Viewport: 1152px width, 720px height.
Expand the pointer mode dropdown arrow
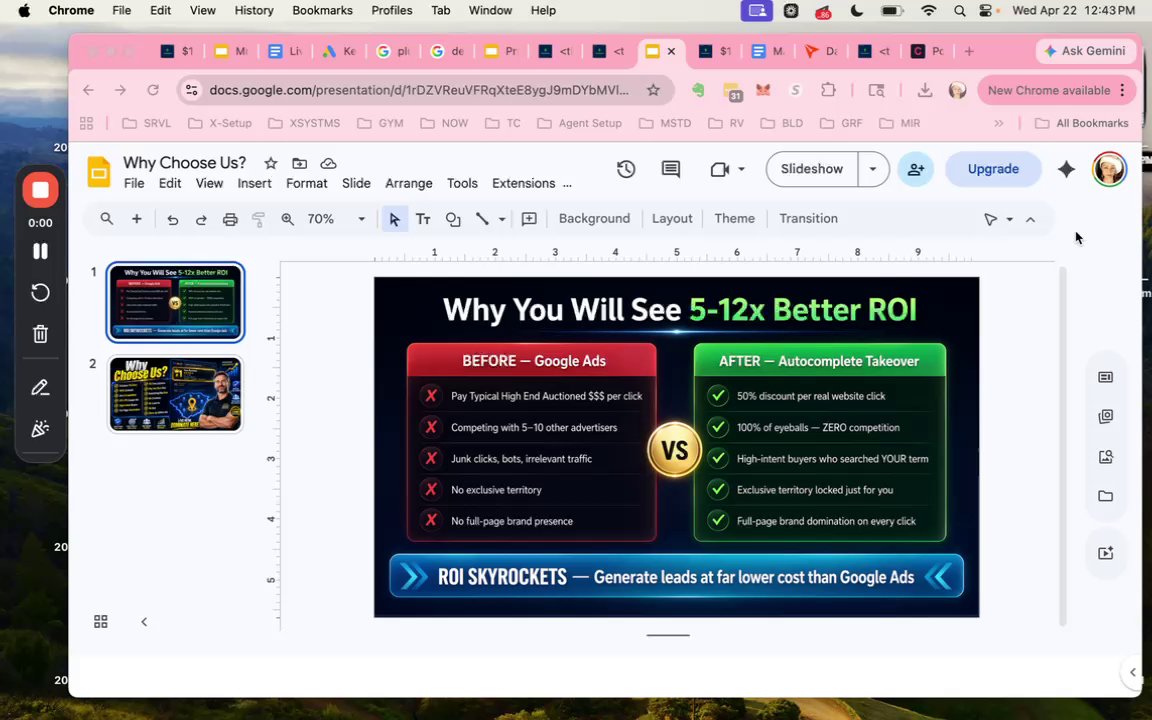1009,219
